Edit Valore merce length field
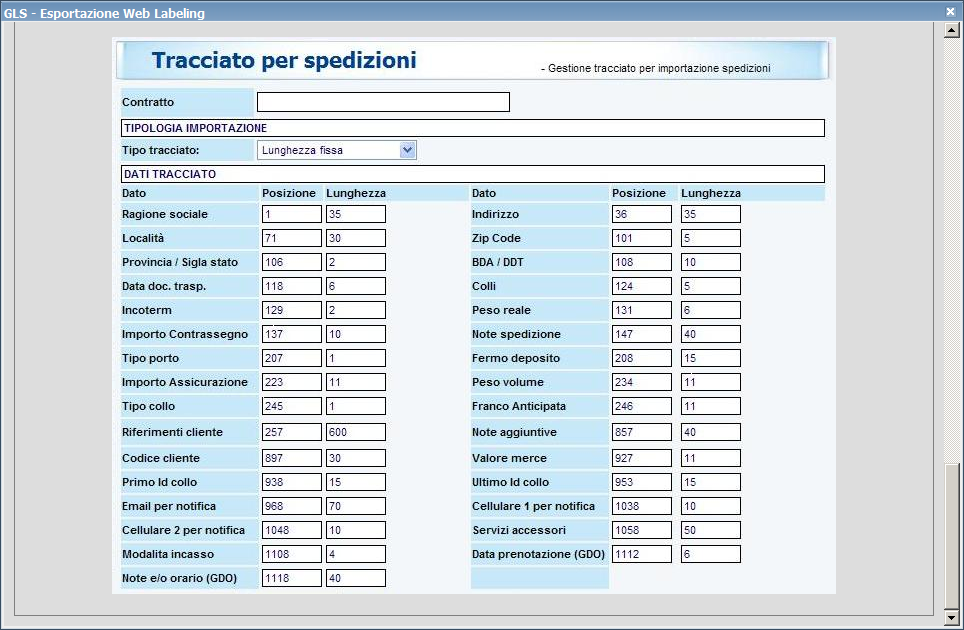The width and height of the screenshot is (964, 630). pos(711,458)
